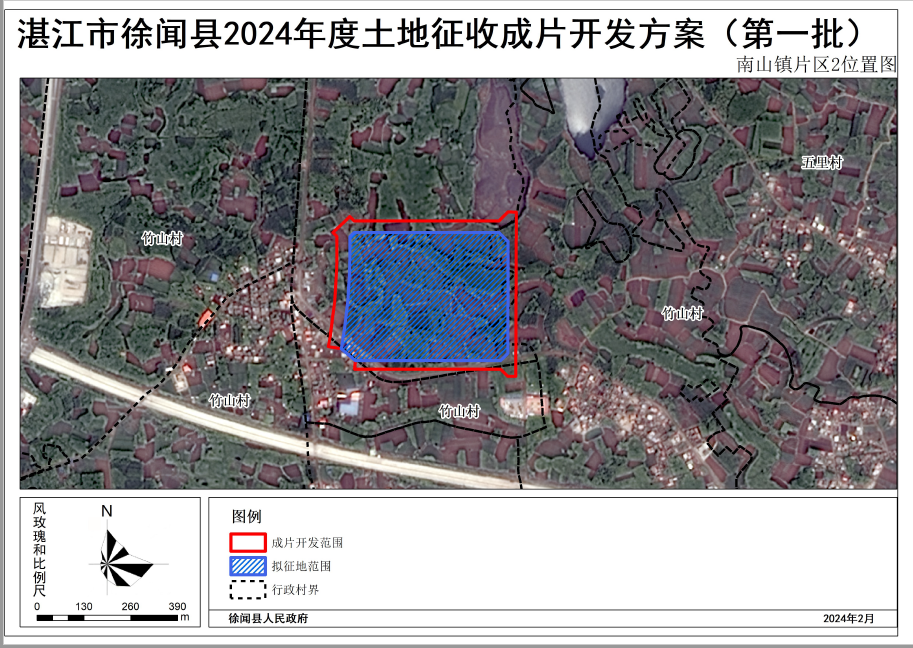Click the legend label 成片开发范围
913x648 pixels.
307,543
